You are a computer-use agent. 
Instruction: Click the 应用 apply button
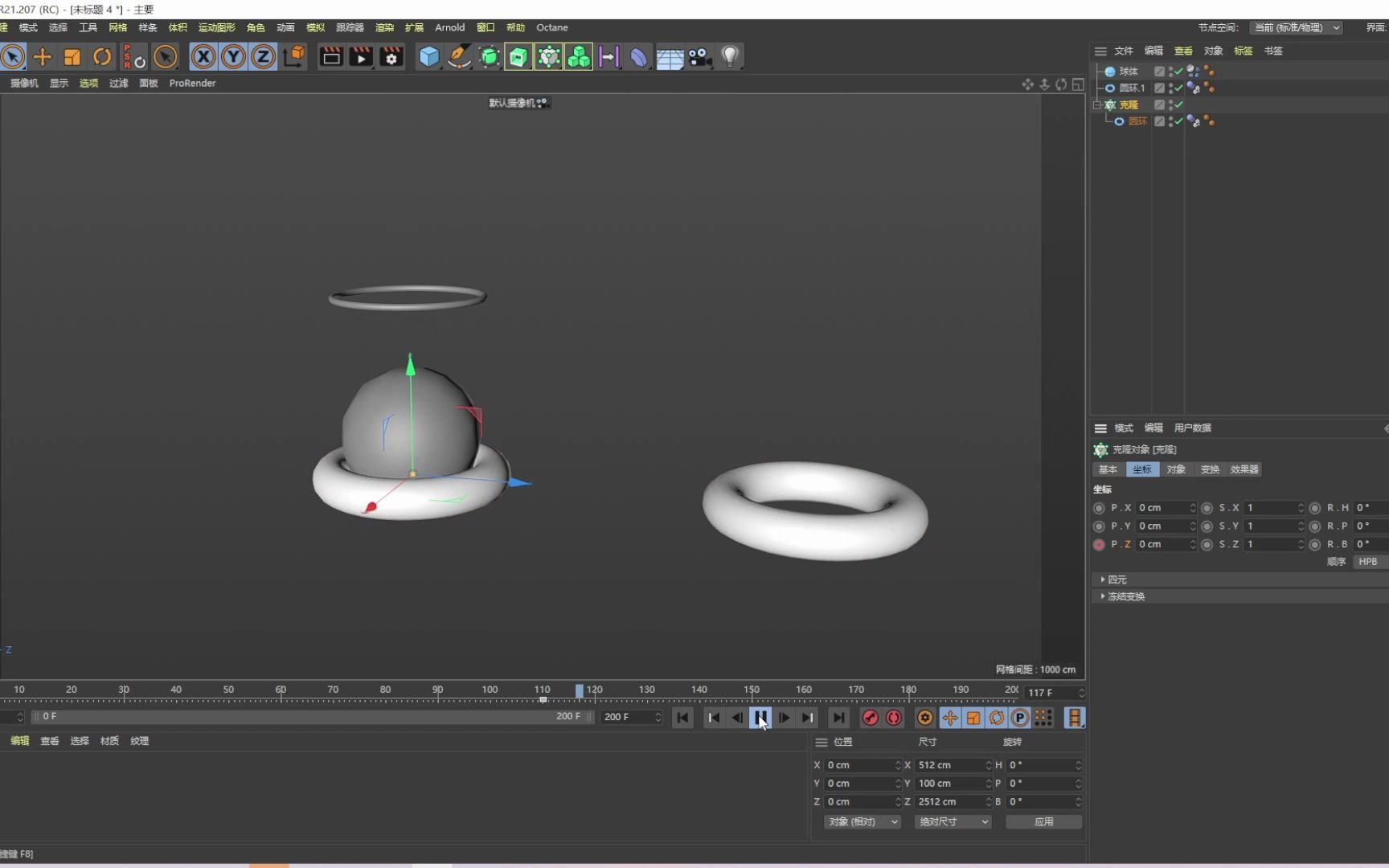(1043, 821)
